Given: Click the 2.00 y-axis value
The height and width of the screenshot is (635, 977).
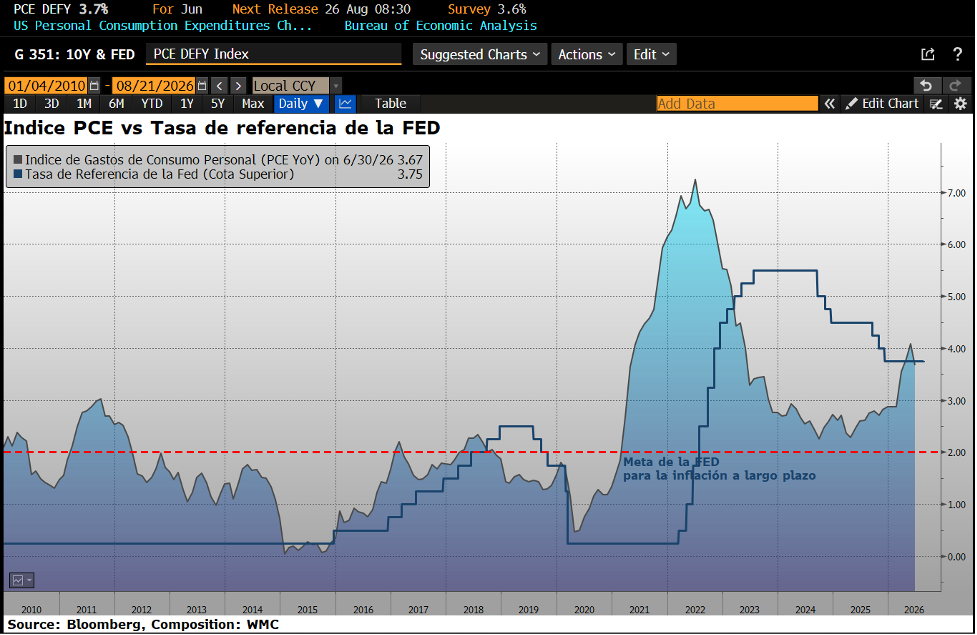Looking at the screenshot, I should pos(956,452).
